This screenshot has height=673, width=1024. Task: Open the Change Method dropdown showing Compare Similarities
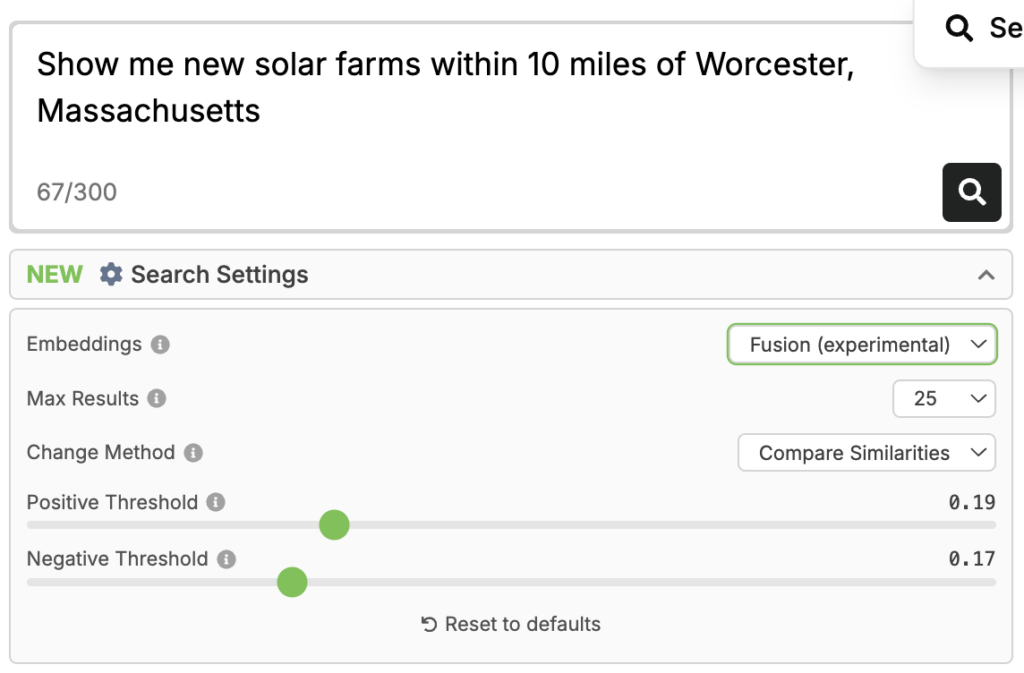tap(866, 453)
